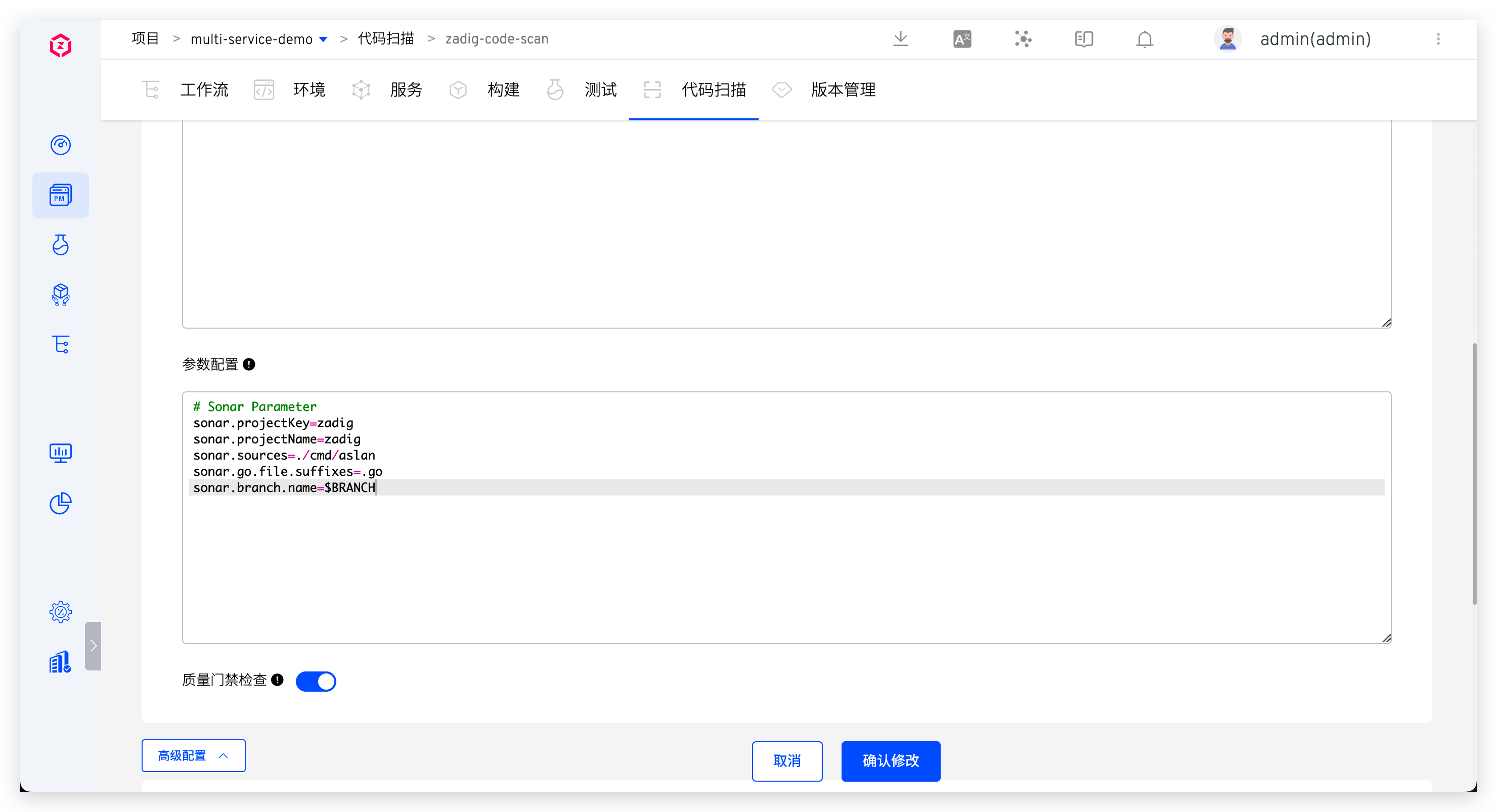
Task: Click the vertical page scrollbar
Action: tap(1474, 473)
